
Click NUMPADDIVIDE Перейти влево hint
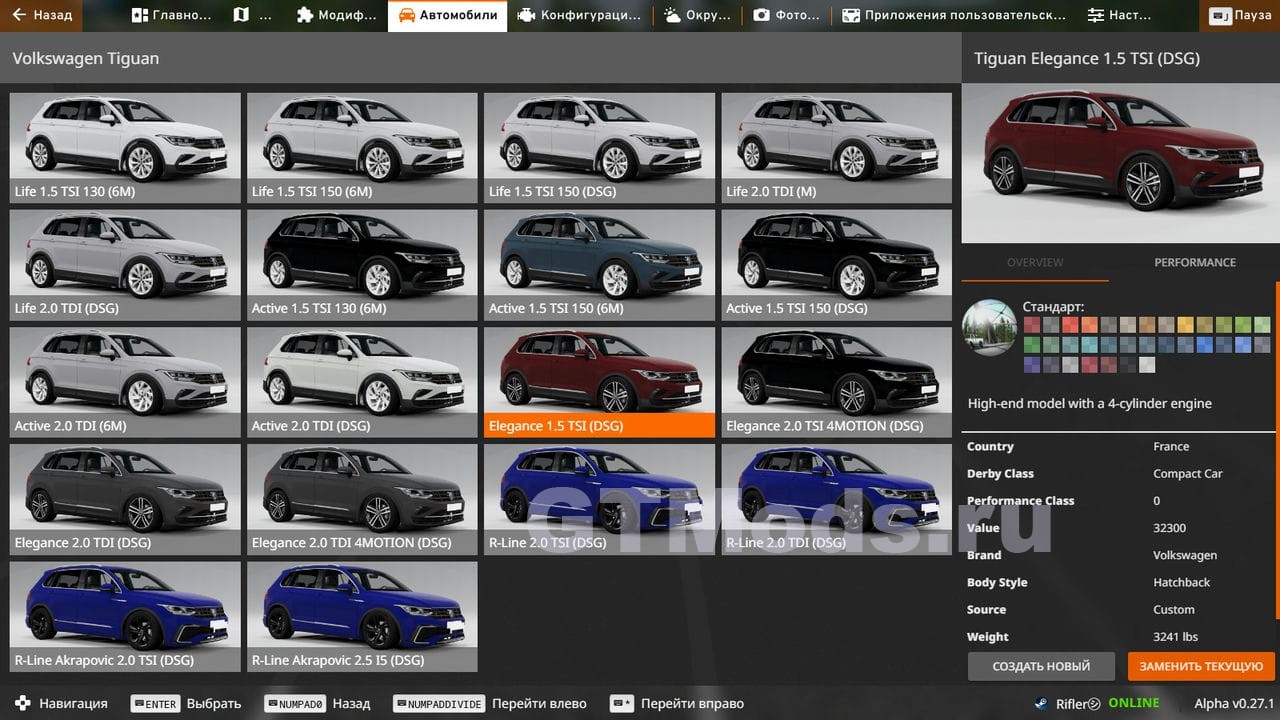[490, 703]
